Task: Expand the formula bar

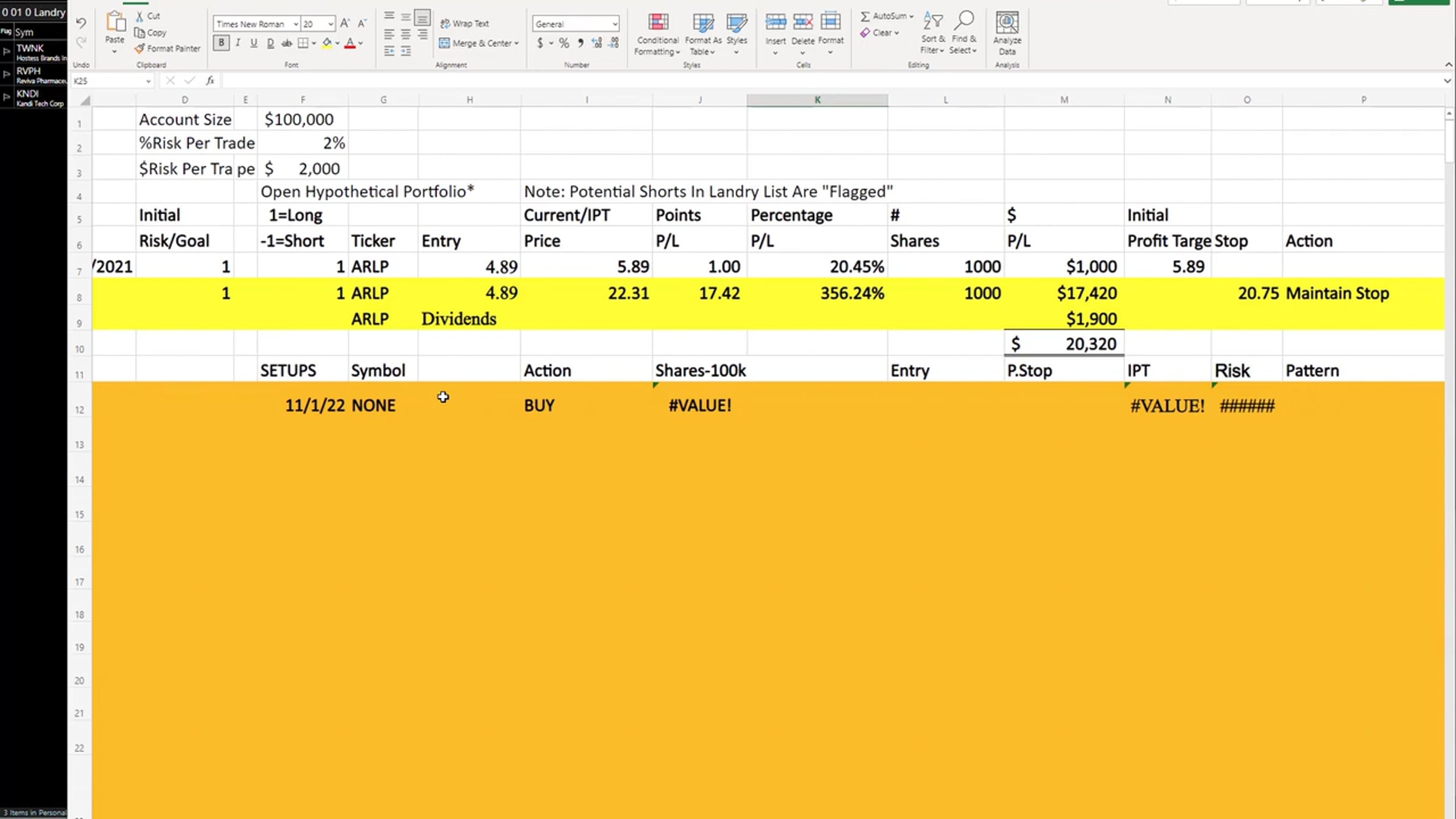Action: coord(1448,81)
